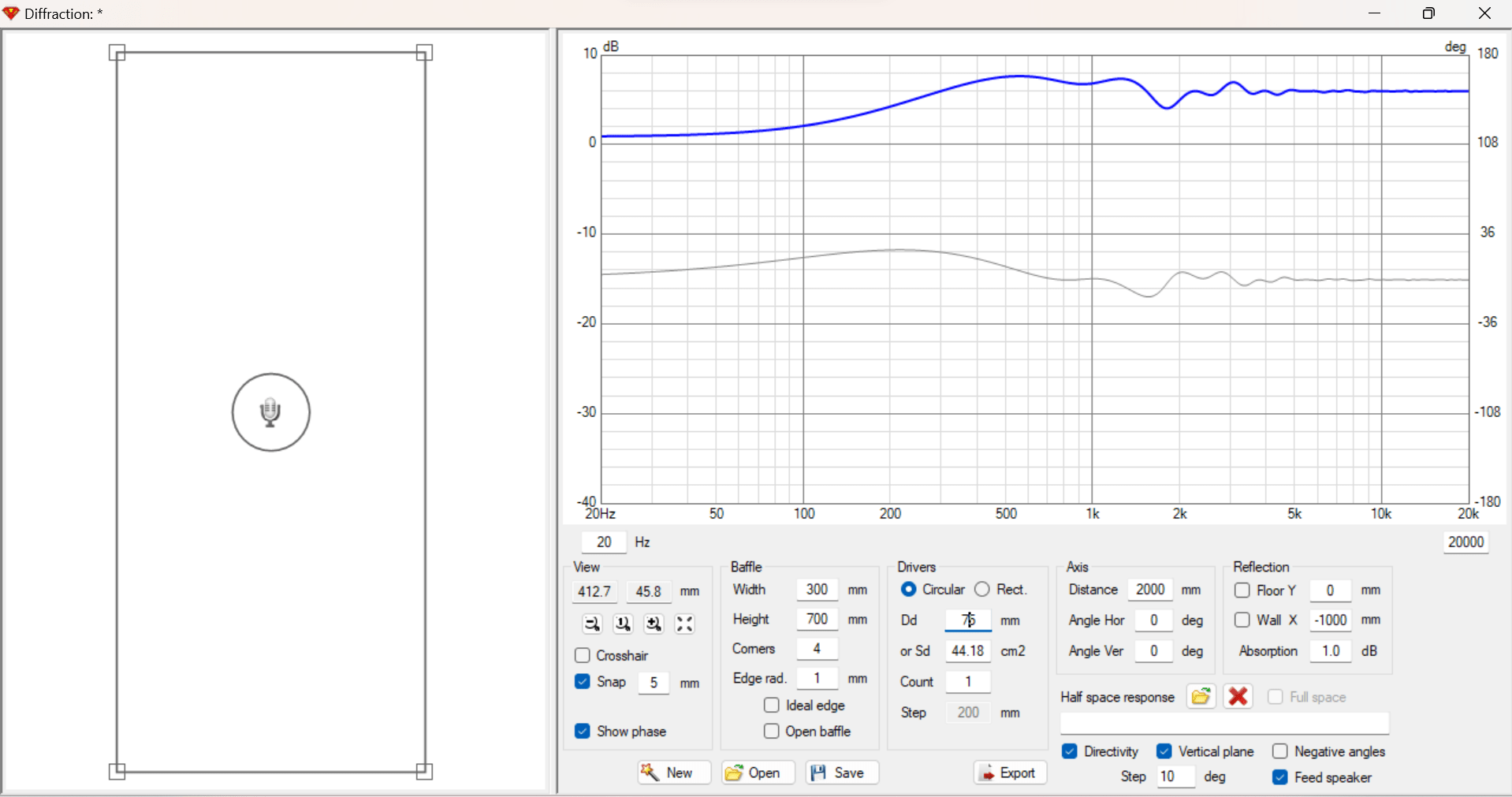Maximize the Diffraction window

(x=1428, y=13)
